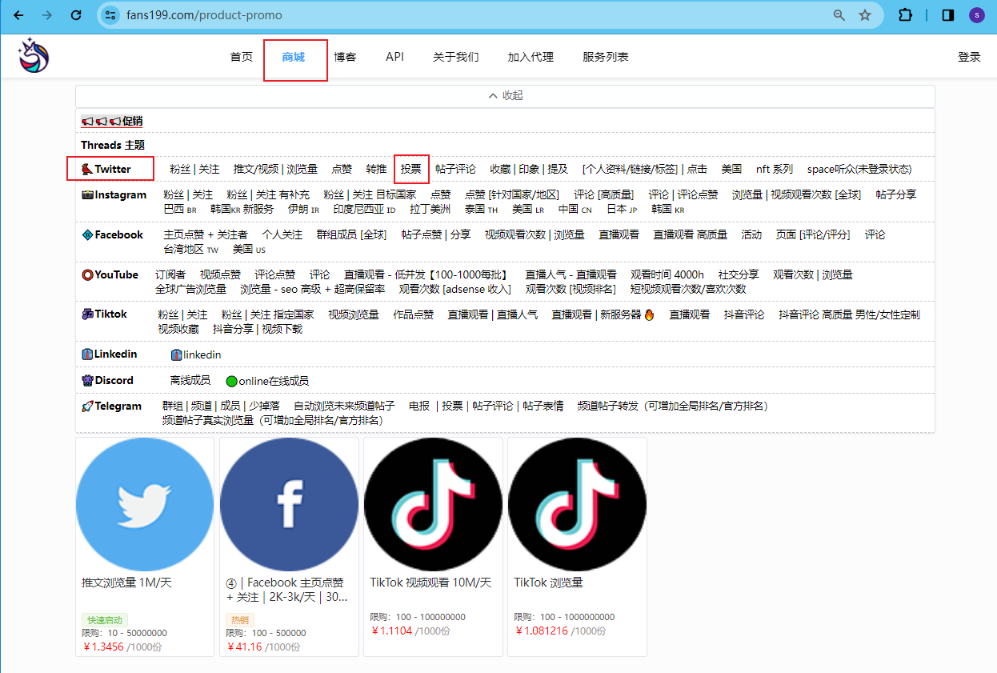Toggle the browser side panel icon
Screen dimensions: 997x673
947,15
